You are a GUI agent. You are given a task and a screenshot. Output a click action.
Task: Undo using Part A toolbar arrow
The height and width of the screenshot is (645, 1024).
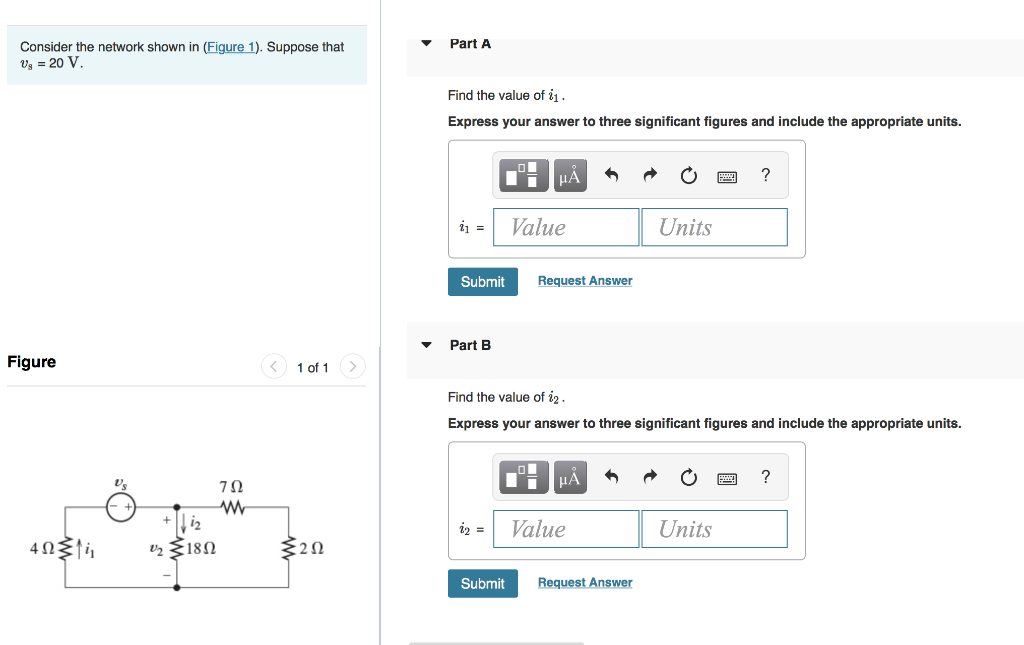click(610, 174)
